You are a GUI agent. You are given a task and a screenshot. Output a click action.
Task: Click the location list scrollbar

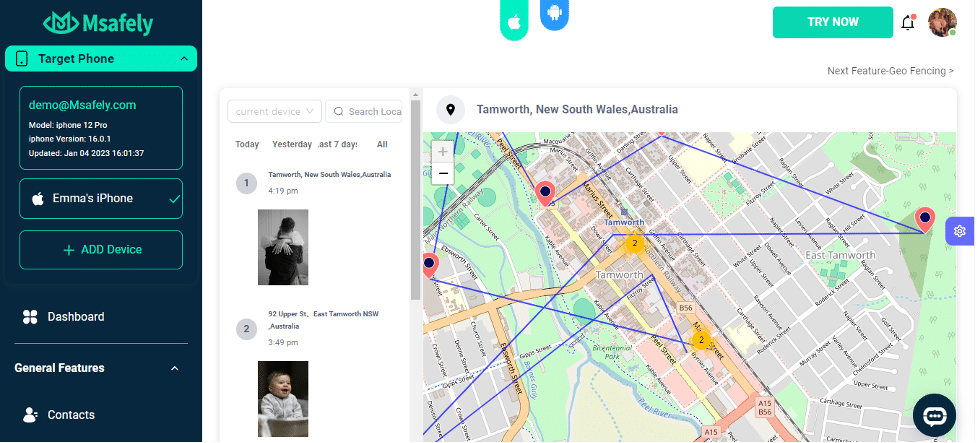coord(416,199)
